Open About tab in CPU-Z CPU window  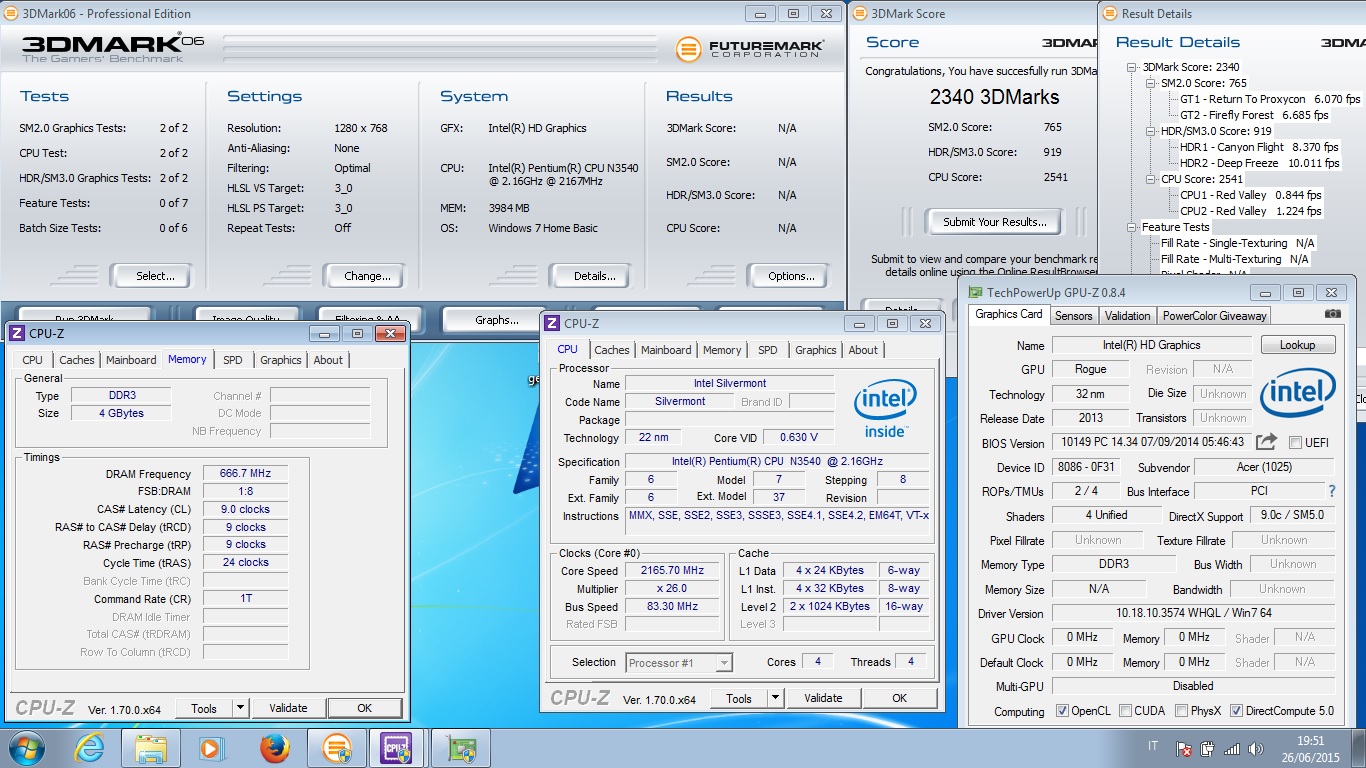[x=863, y=350]
